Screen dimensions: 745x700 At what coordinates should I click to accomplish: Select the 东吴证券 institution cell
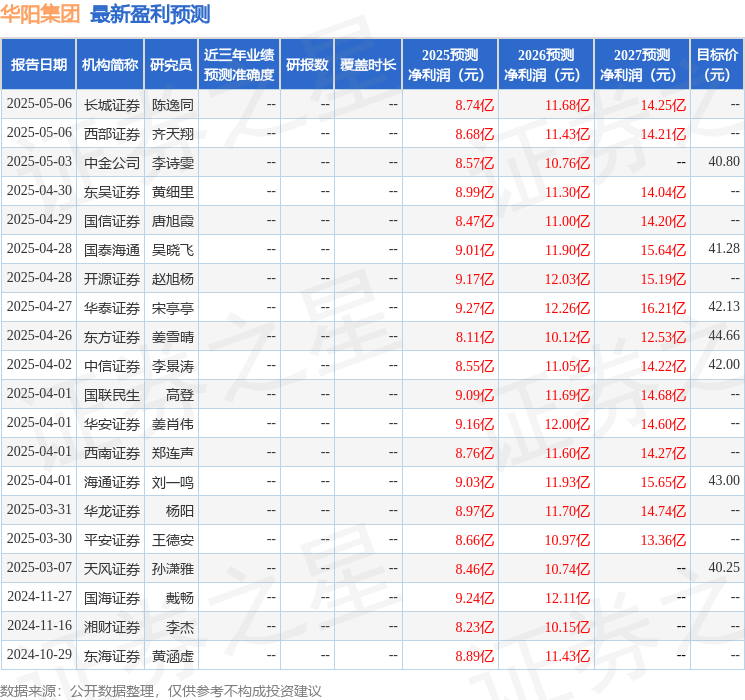point(112,192)
